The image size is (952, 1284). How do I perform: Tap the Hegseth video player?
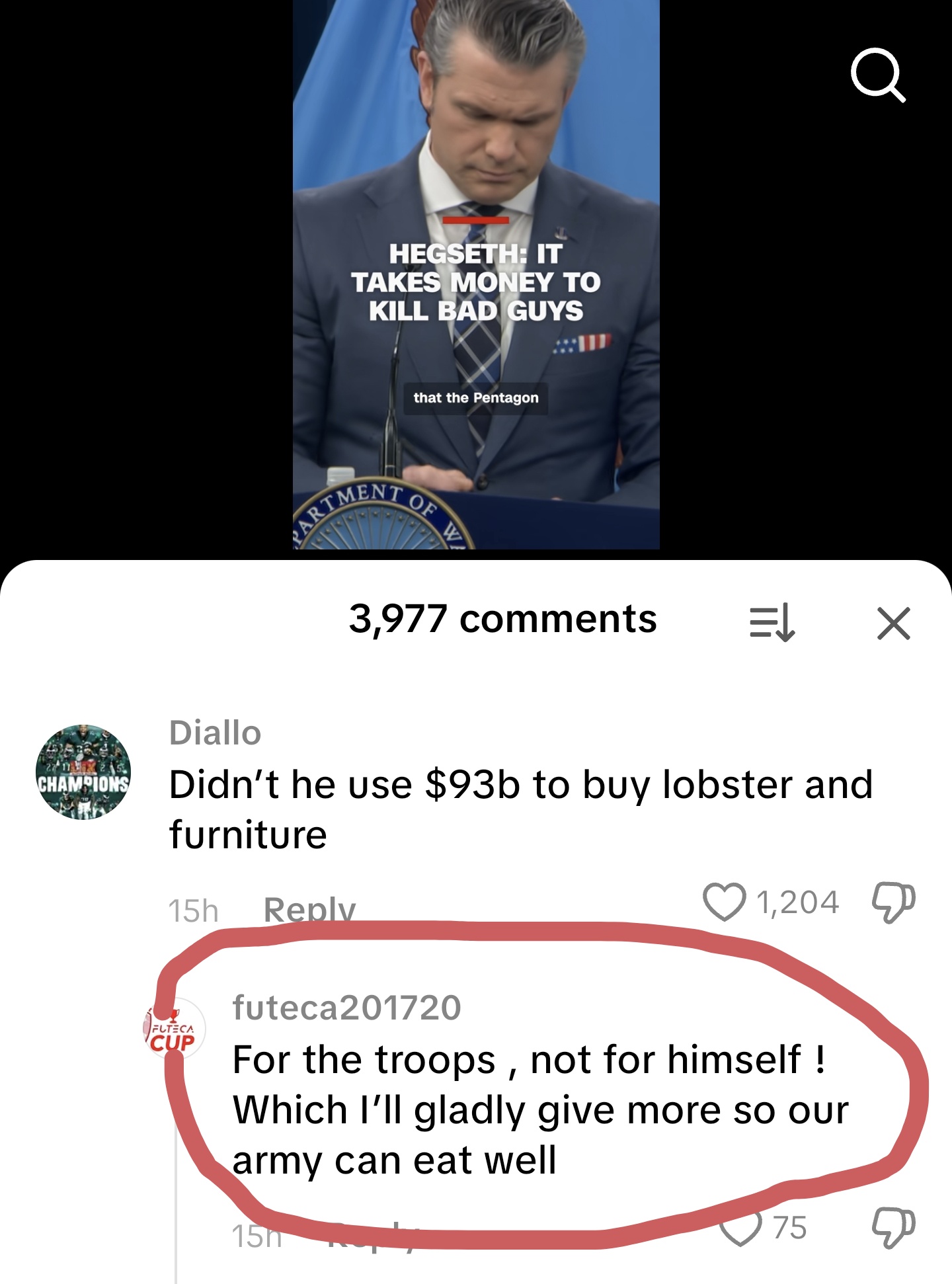[476, 274]
